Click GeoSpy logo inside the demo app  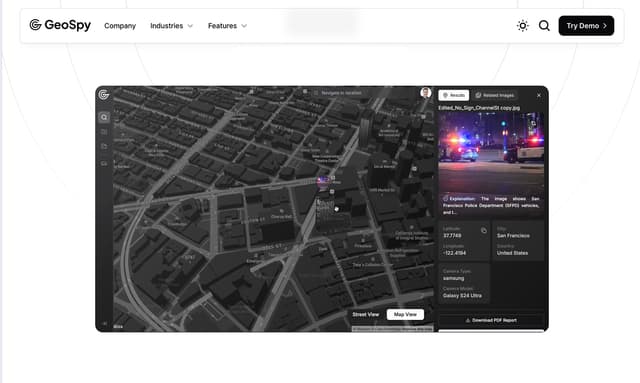(104, 95)
